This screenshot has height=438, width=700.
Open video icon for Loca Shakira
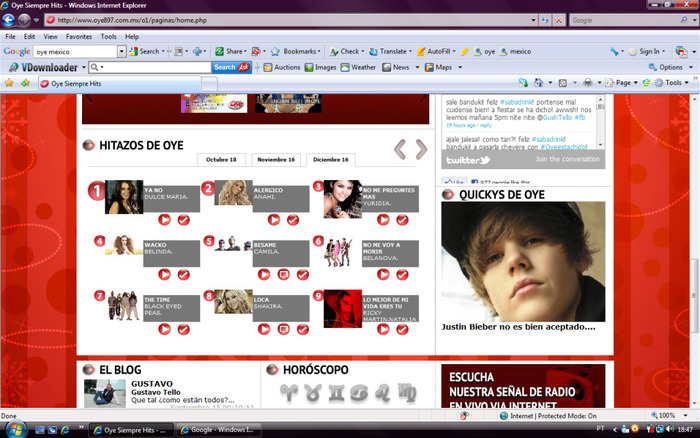point(283,330)
